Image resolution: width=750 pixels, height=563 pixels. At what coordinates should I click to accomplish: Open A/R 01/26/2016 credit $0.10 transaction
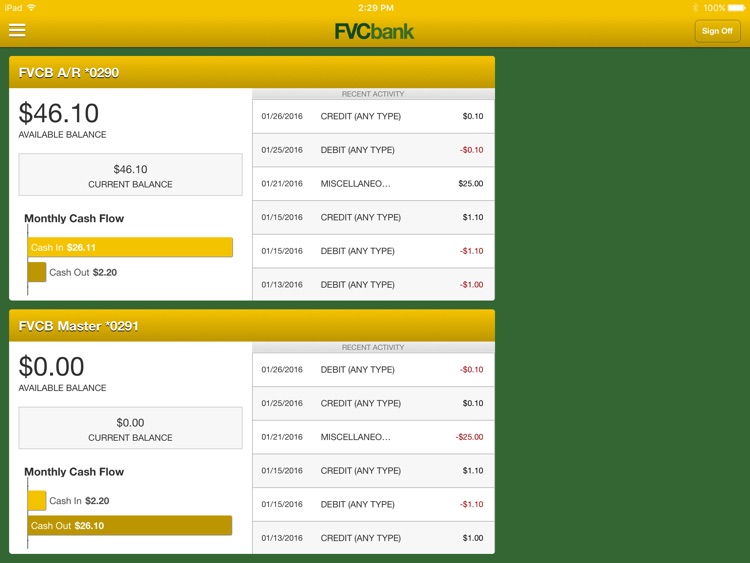click(373, 116)
